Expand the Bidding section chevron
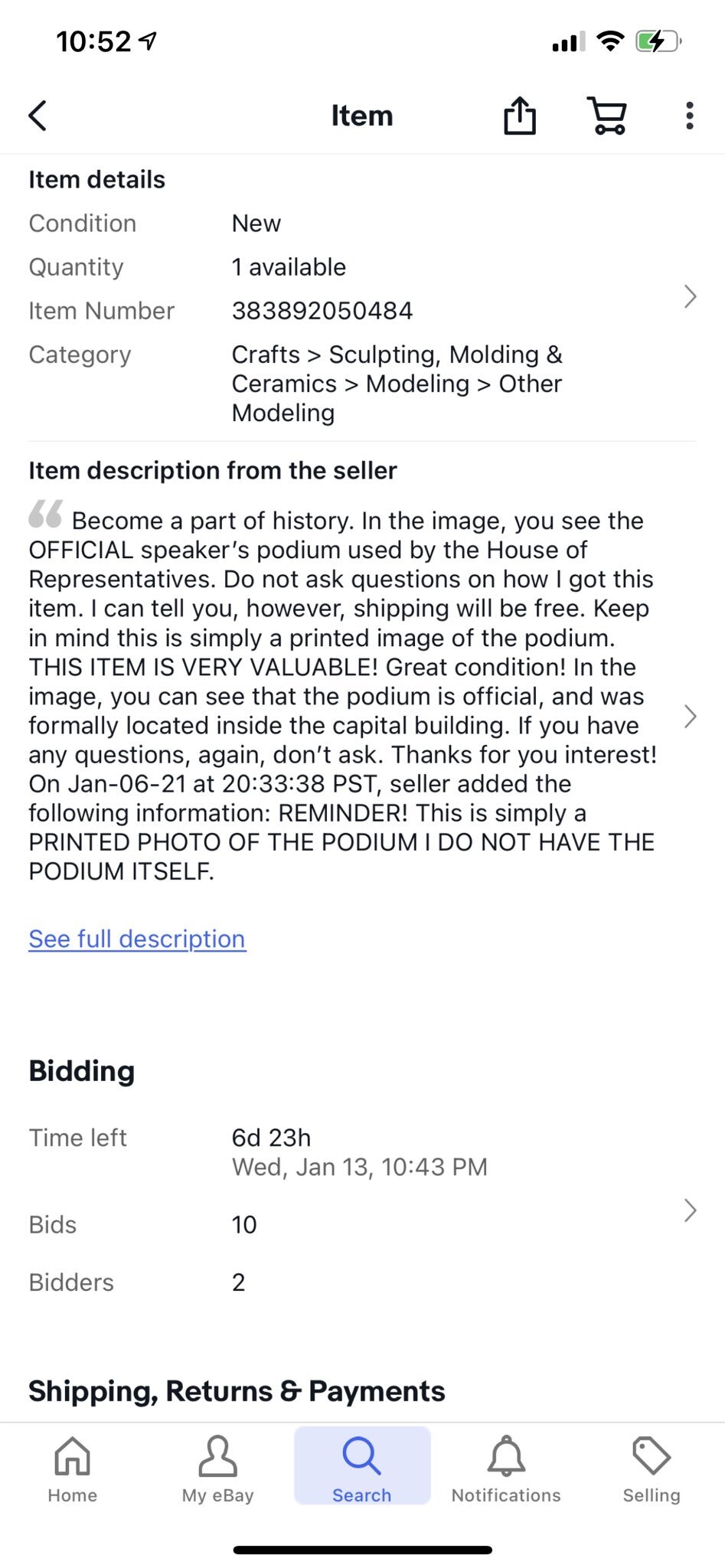The height and width of the screenshot is (1568, 725). coord(690,1210)
